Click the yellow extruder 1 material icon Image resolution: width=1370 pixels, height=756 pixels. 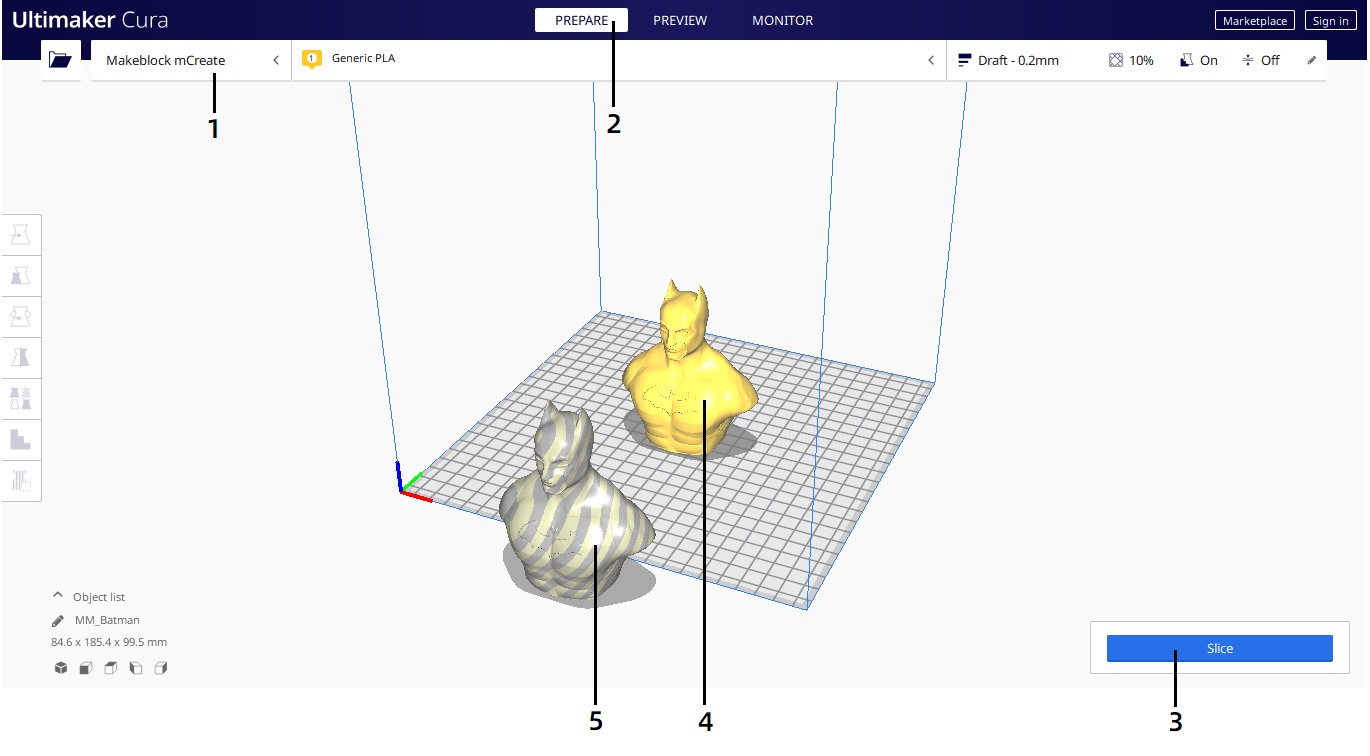pyautogui.click(x=312, y=60)
